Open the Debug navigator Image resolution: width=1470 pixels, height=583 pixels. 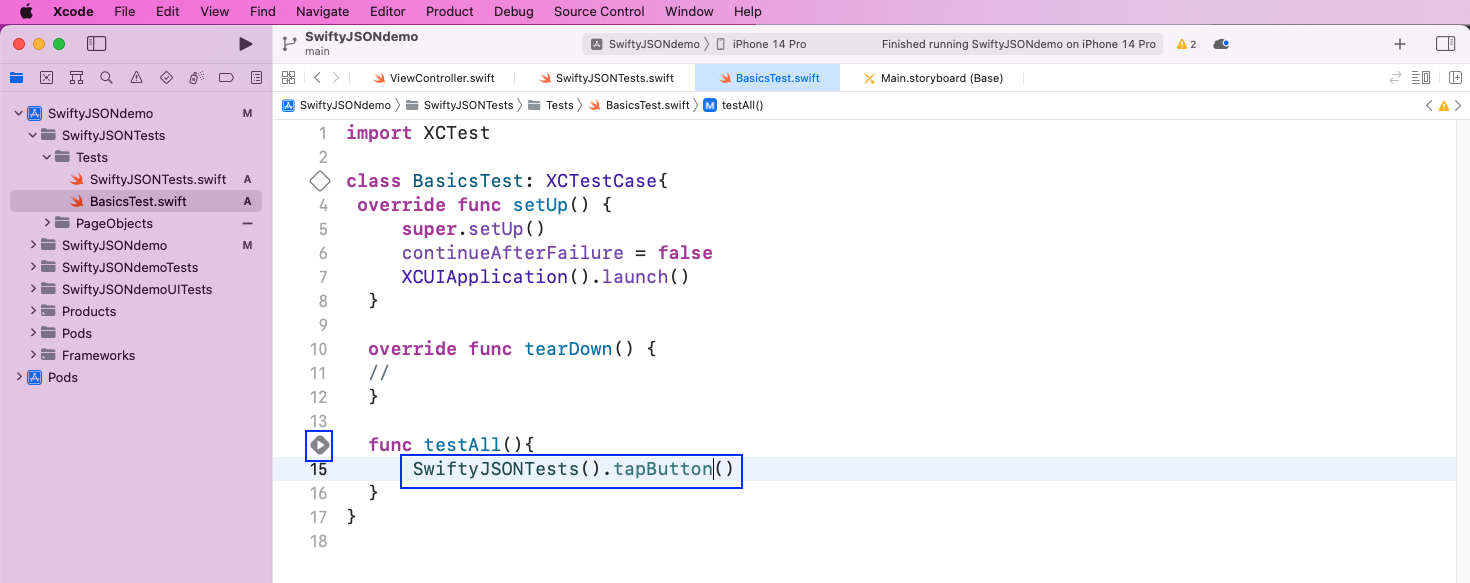(x=196, y=77)
